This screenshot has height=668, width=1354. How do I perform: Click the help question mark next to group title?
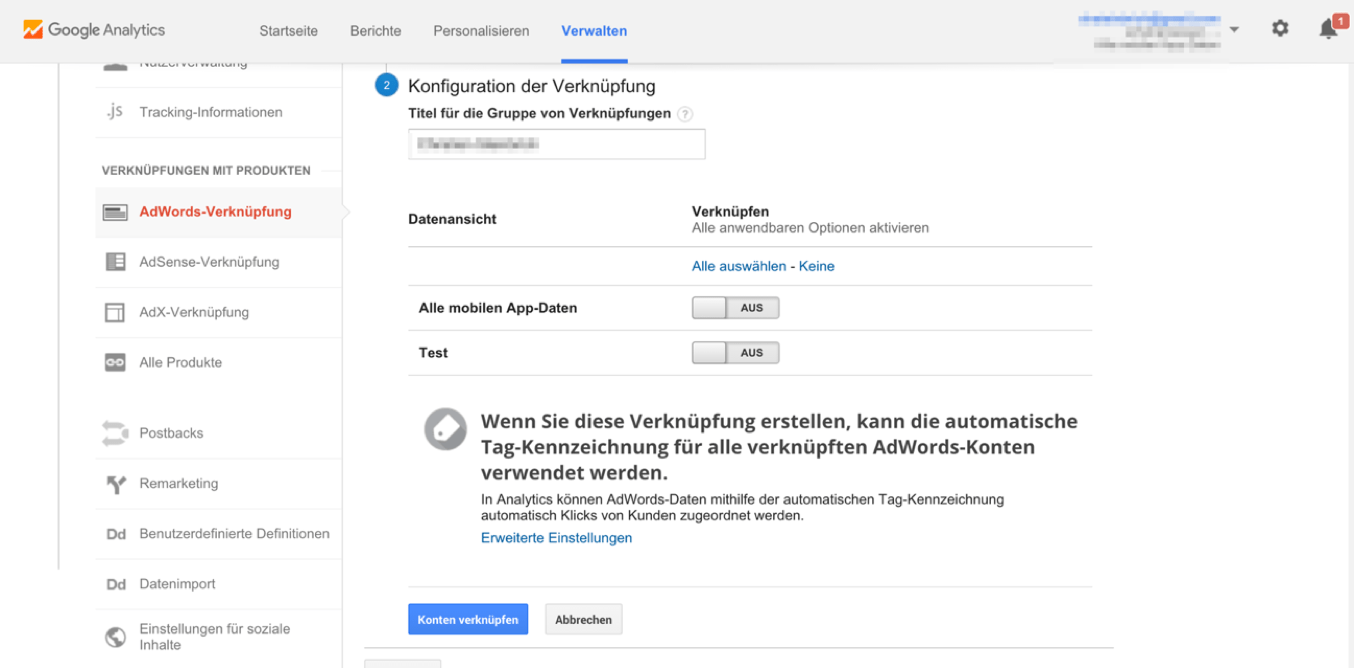(x=685, y=114)
